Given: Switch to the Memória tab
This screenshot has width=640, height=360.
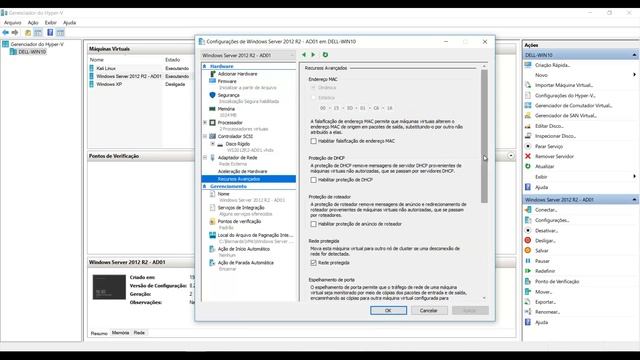Looking at the screenshot, I should coord(120,333).
